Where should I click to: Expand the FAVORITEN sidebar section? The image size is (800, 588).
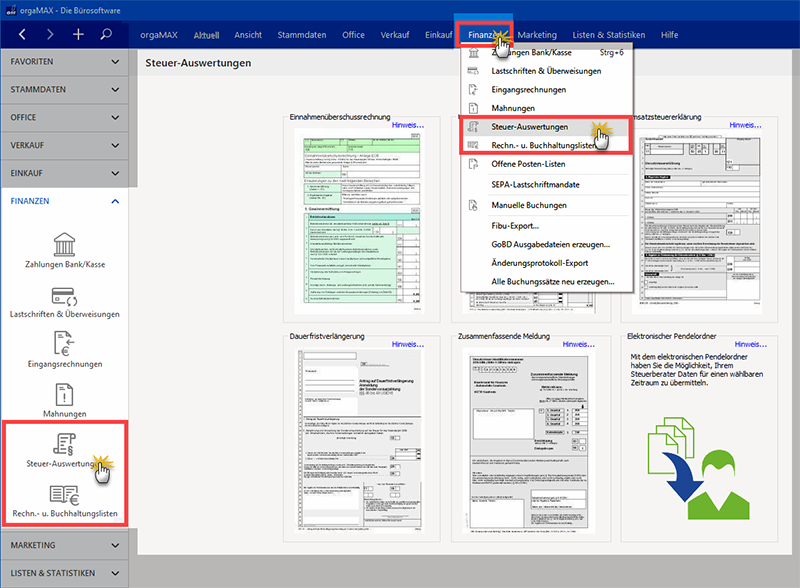(x=65, y=62)
